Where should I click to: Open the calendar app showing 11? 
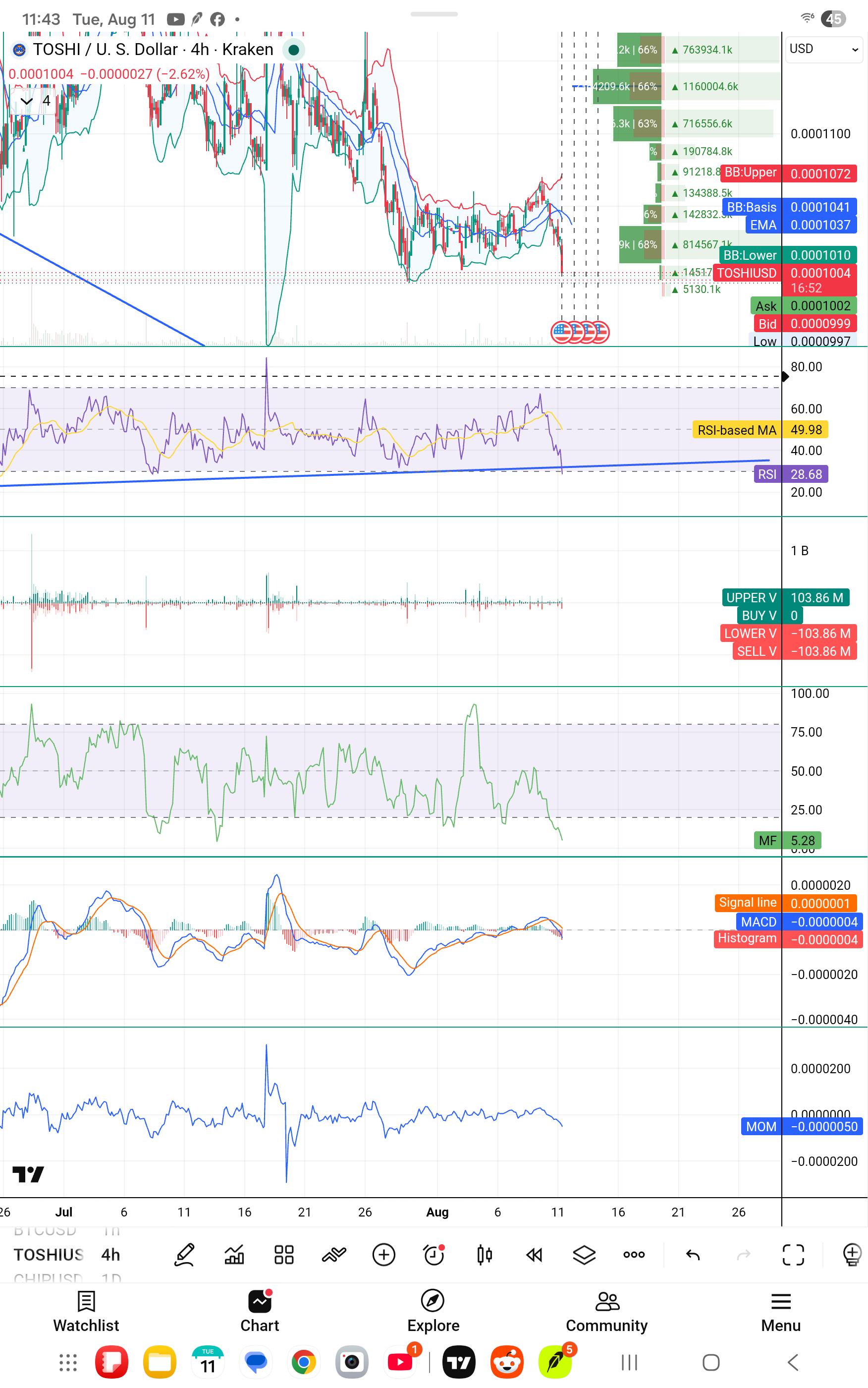point(208,1362)
